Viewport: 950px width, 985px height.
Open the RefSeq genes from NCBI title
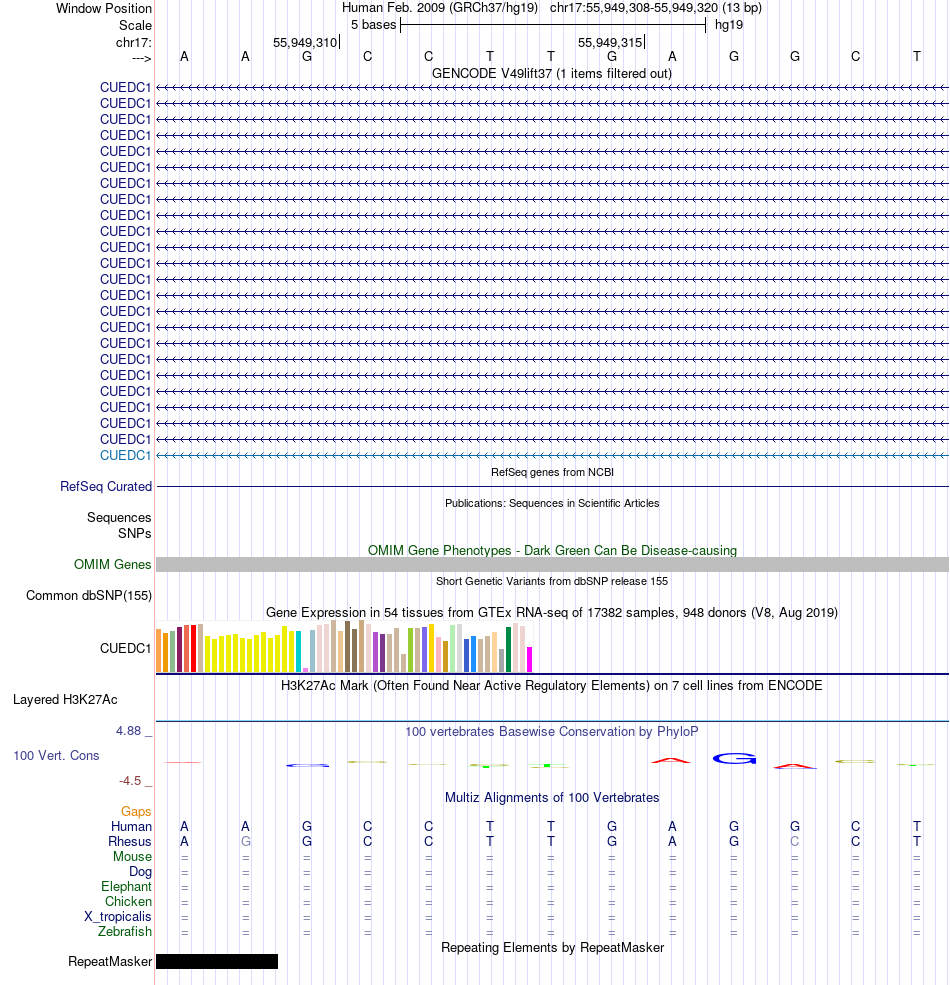coord(552,472)
